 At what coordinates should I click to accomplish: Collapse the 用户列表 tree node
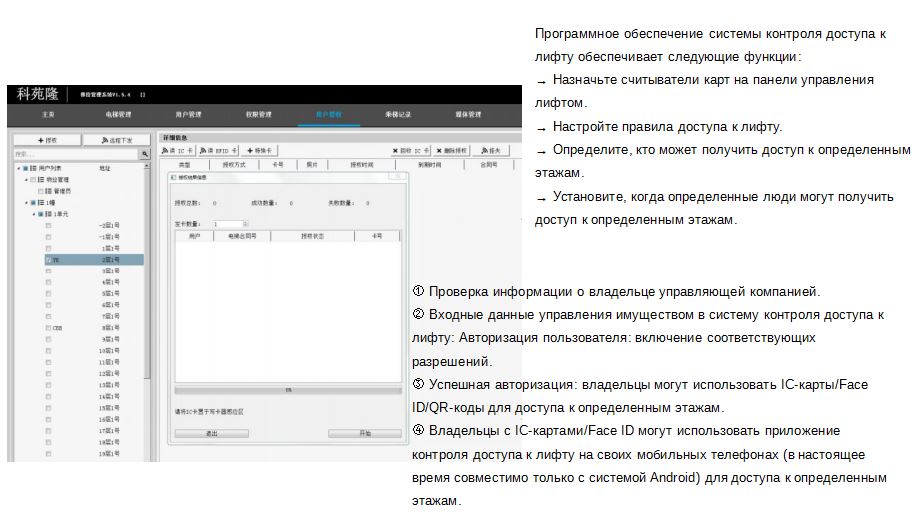19,168
